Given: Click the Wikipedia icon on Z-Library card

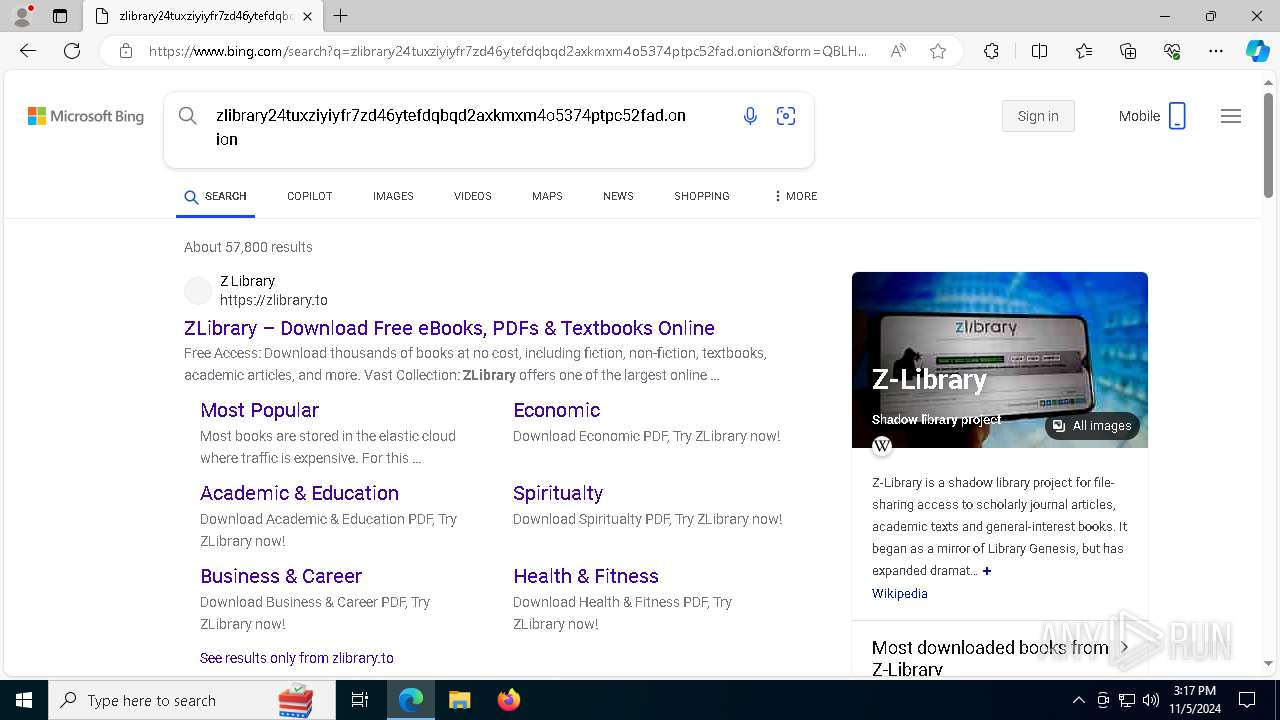Looking at the screenshot, I should [x=882, y=446].
